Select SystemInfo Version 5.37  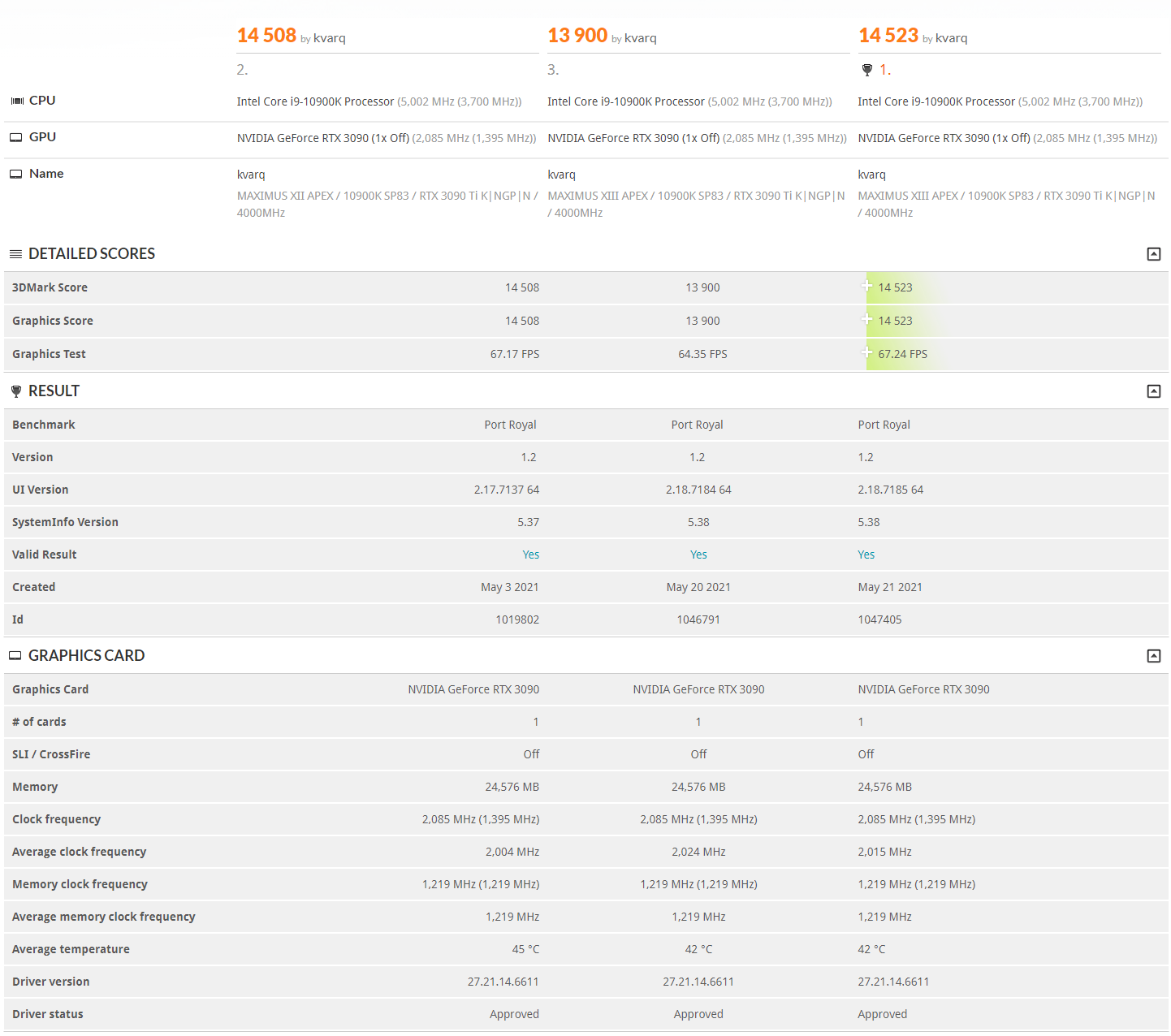pos(529,522)
